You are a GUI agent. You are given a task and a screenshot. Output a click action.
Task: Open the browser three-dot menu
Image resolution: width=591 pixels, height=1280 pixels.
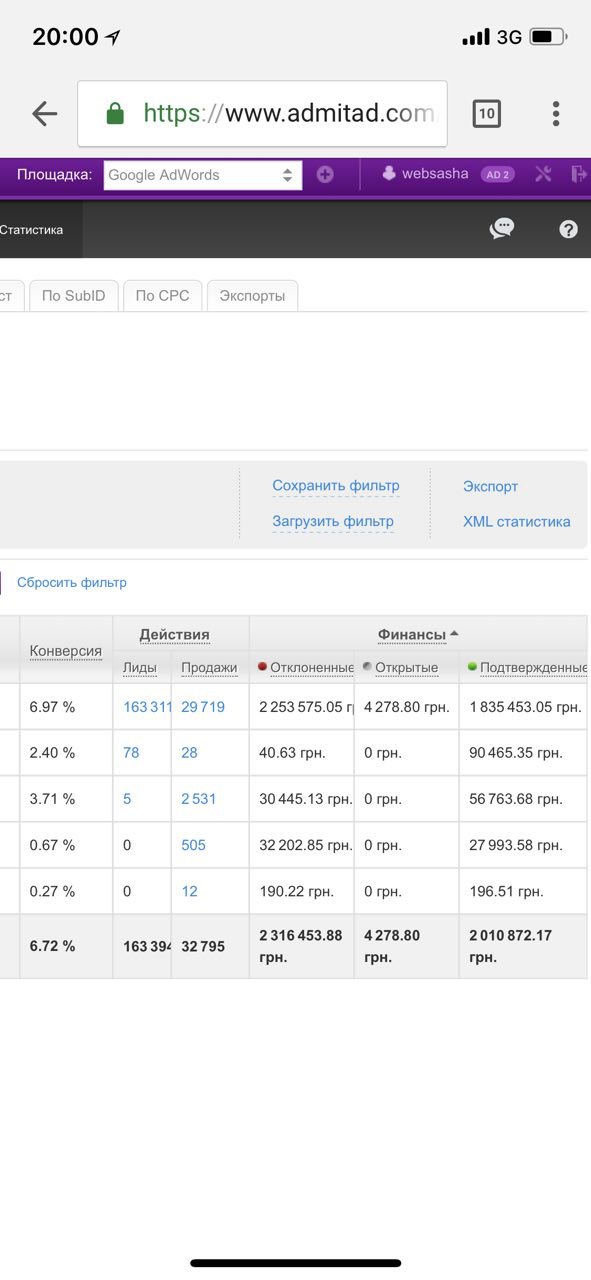[x=556, y=114]
